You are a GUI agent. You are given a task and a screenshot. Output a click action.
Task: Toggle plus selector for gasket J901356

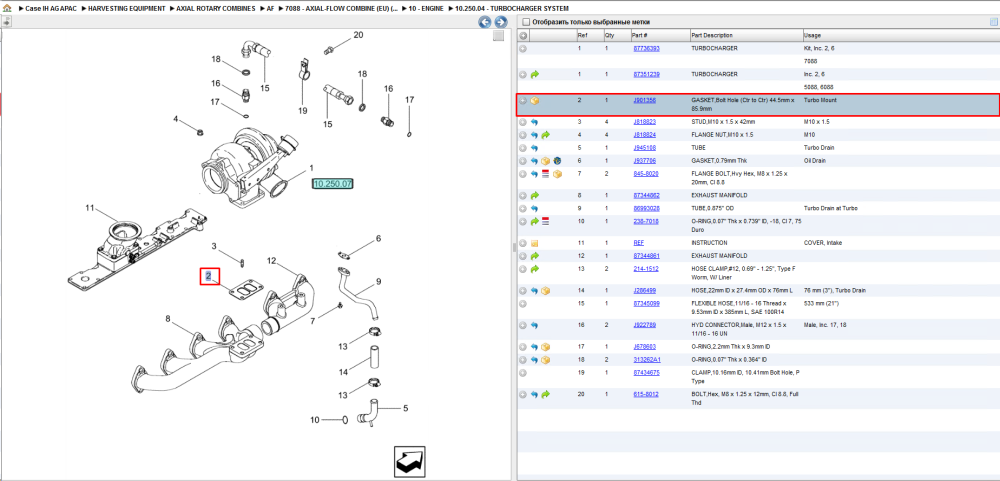click(x=523, y=101)
